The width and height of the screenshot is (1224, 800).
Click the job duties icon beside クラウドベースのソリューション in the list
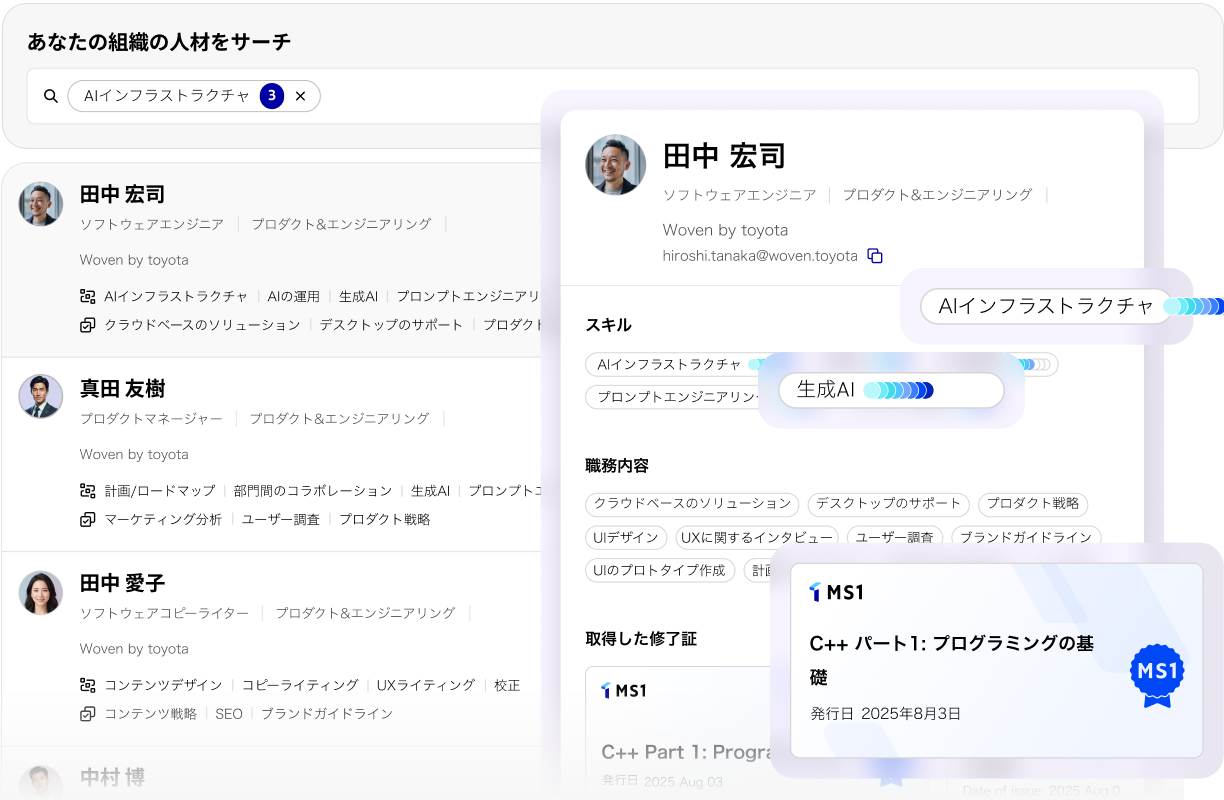(88, 325)
